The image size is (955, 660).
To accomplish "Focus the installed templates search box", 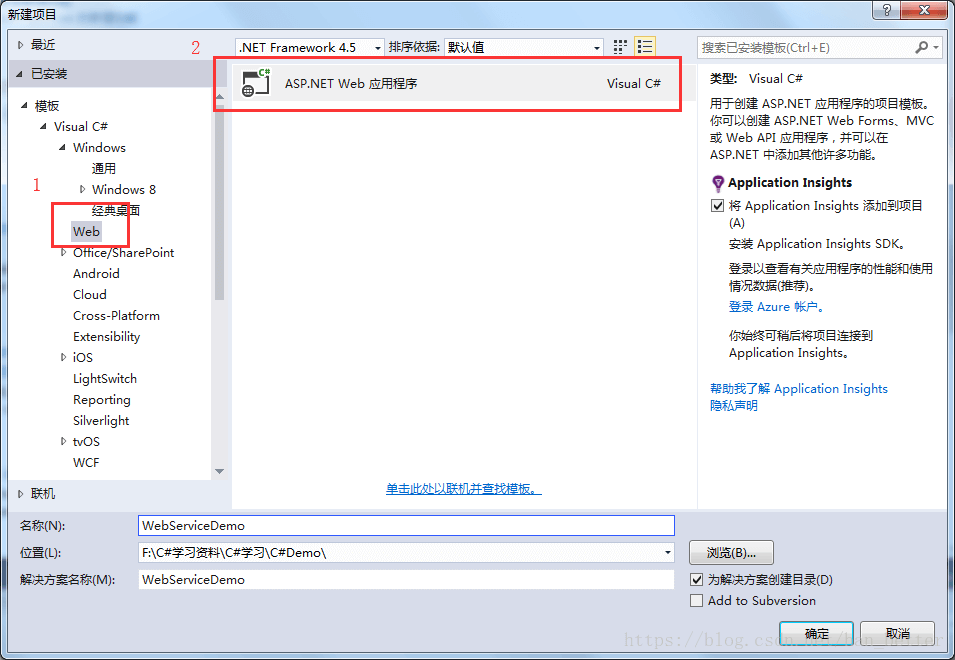I will (x=806, y=47).
